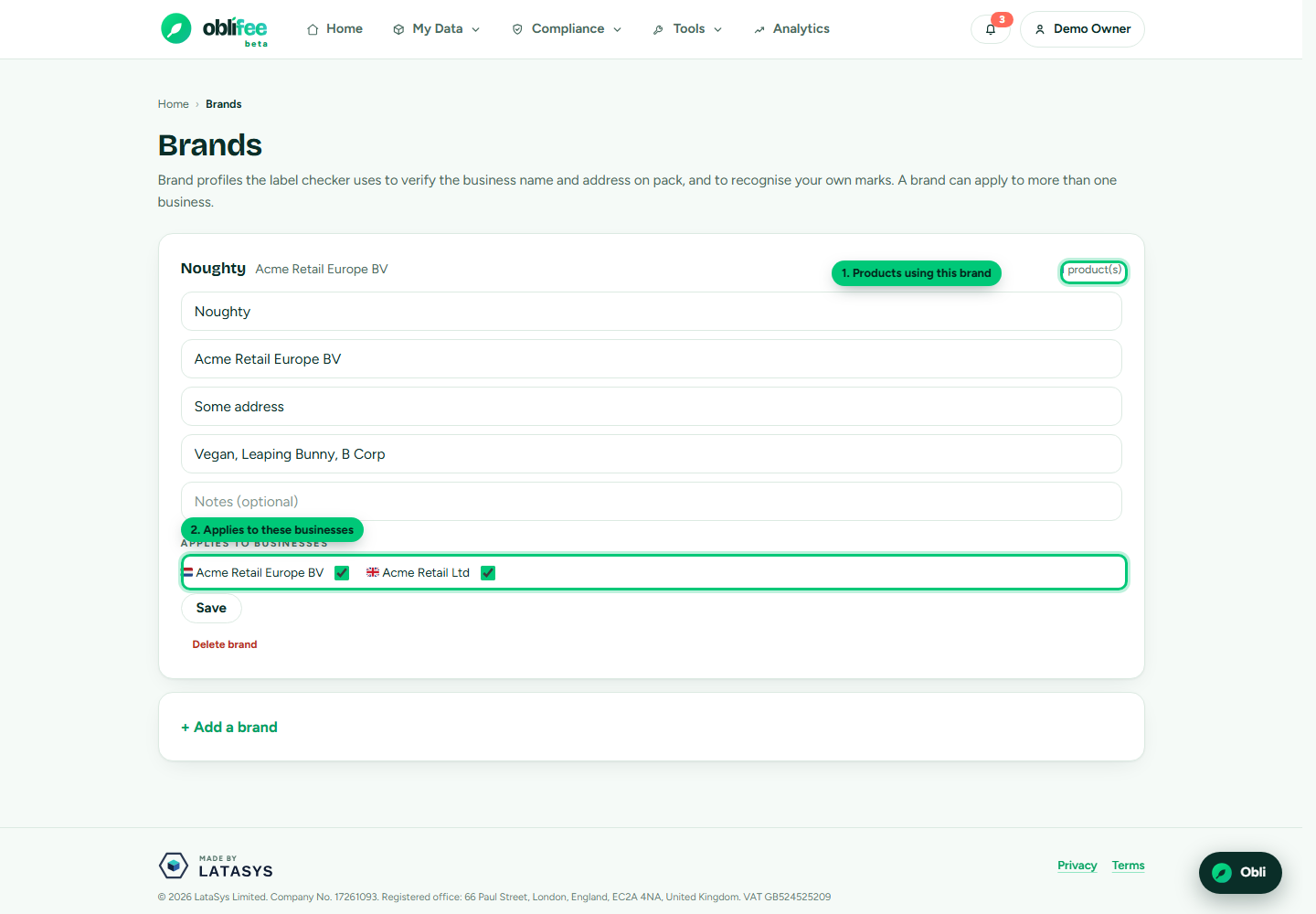Viewport: 1316px width, 914px height.
Task: Click + Add a brand
Action: pyautogui.click(x=229, y=727)
